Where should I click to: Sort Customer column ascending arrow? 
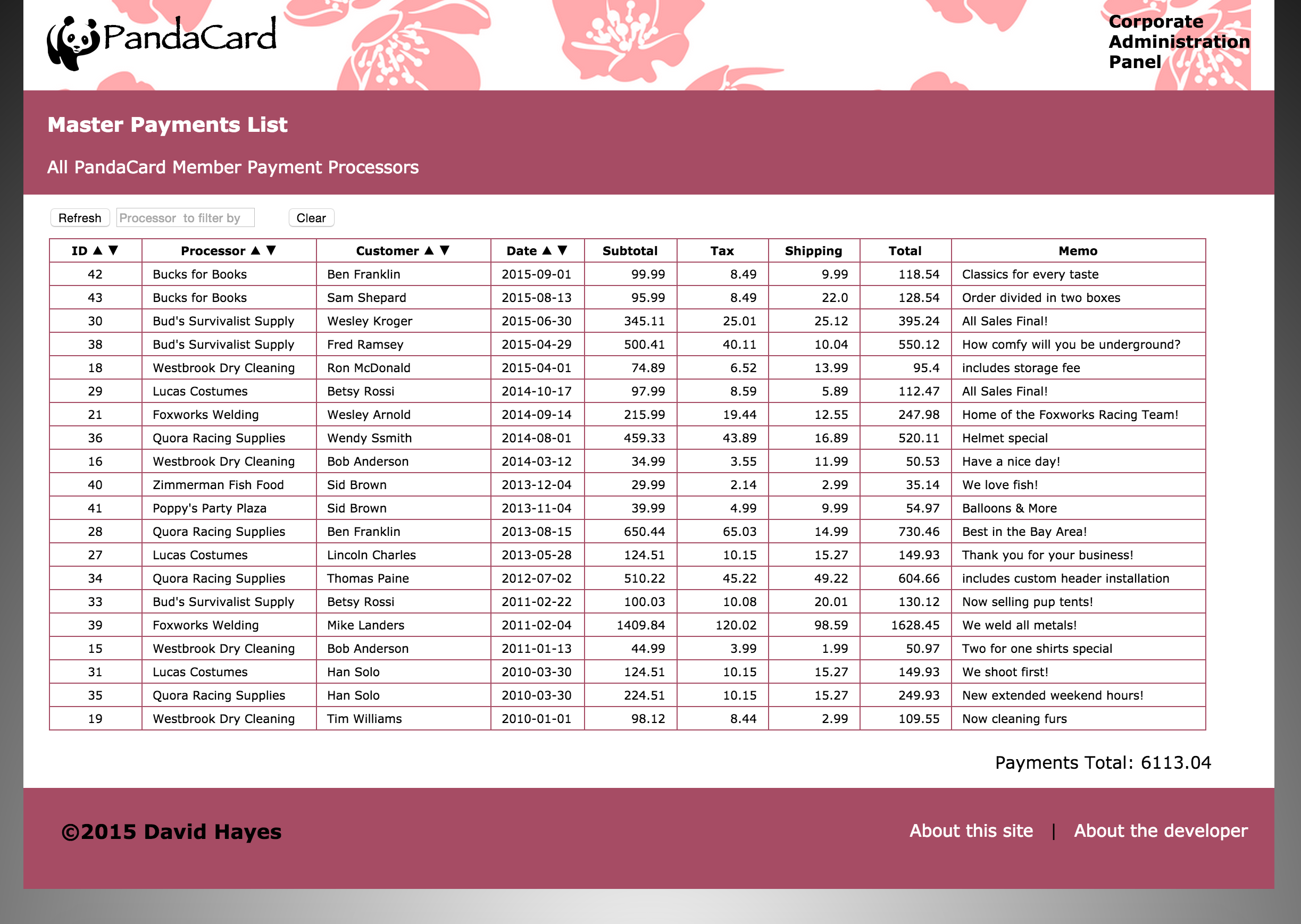429,250
